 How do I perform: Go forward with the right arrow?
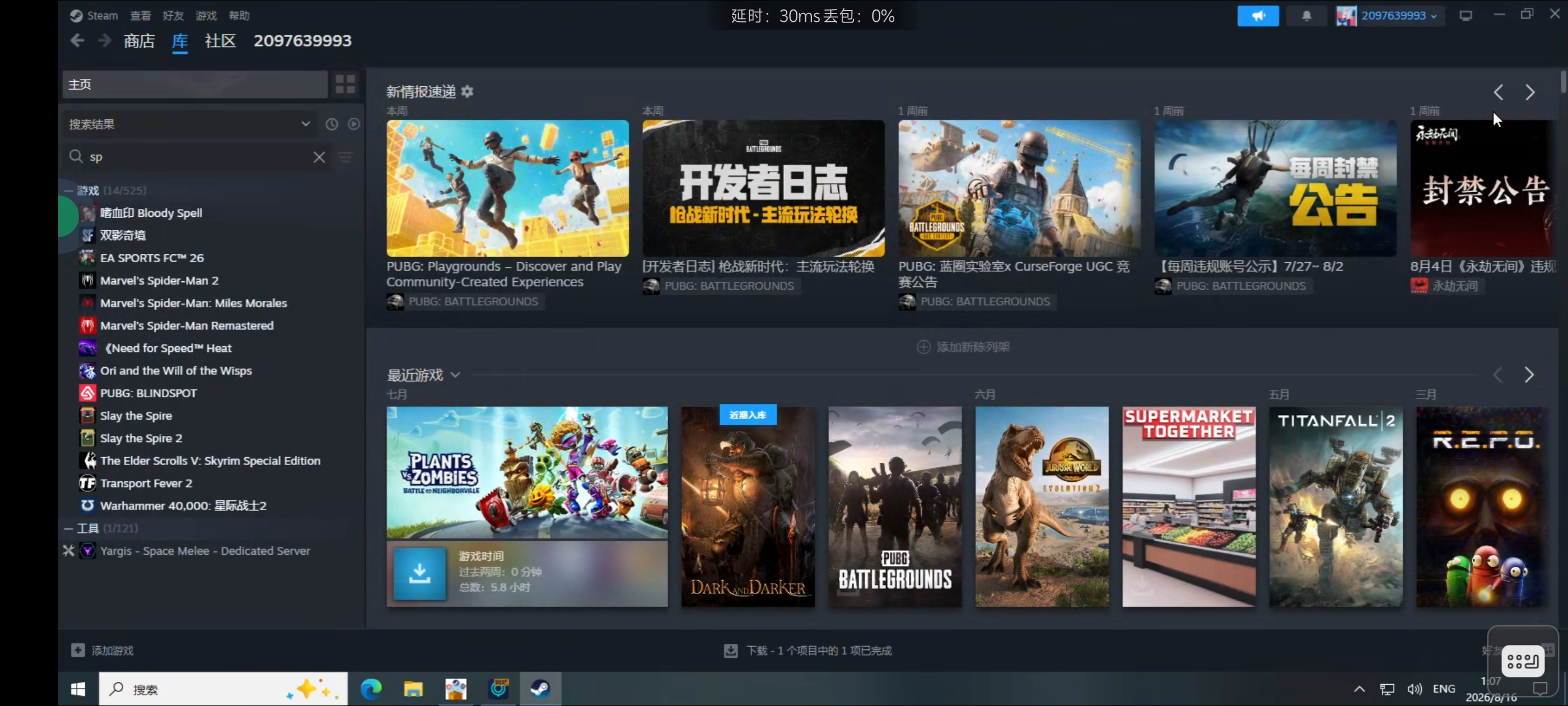[105, 41]
